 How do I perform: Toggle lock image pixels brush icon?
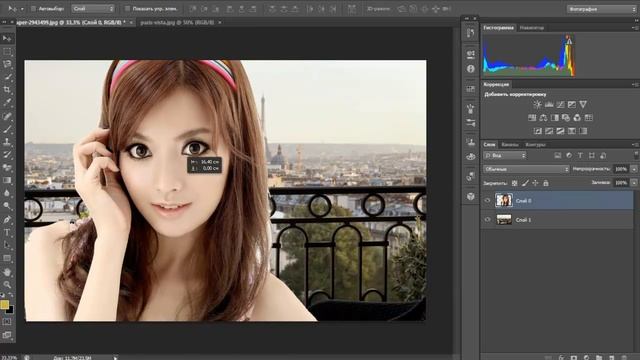525,183
